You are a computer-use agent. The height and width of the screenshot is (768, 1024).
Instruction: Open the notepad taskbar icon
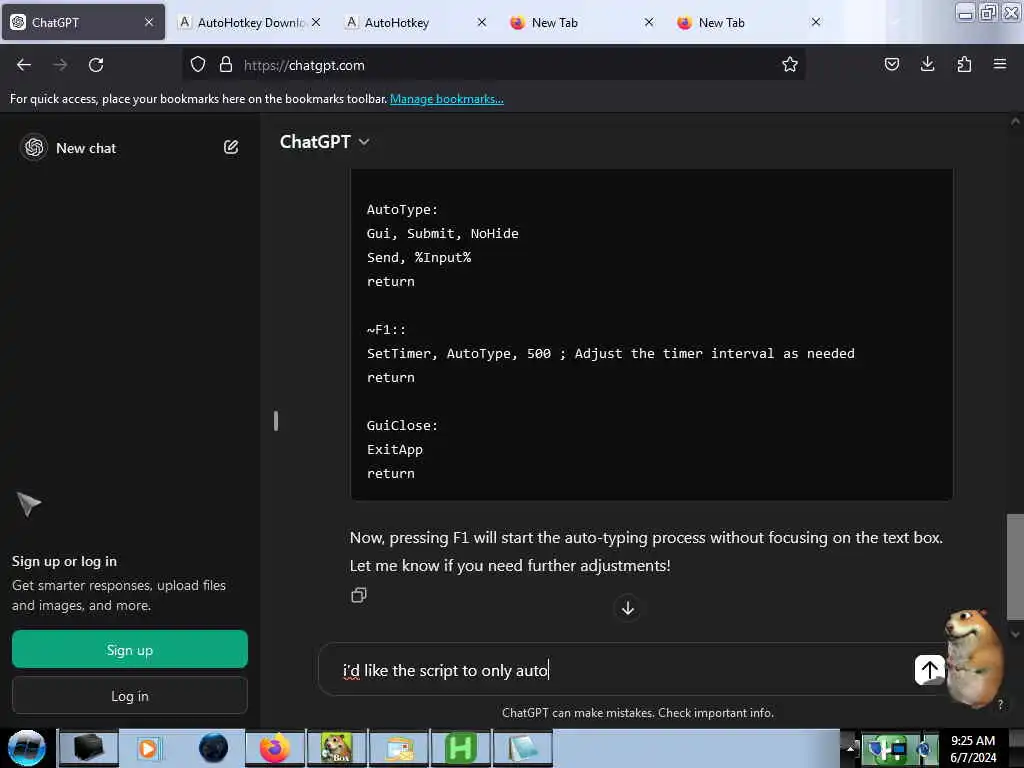(x=522, y=748)
